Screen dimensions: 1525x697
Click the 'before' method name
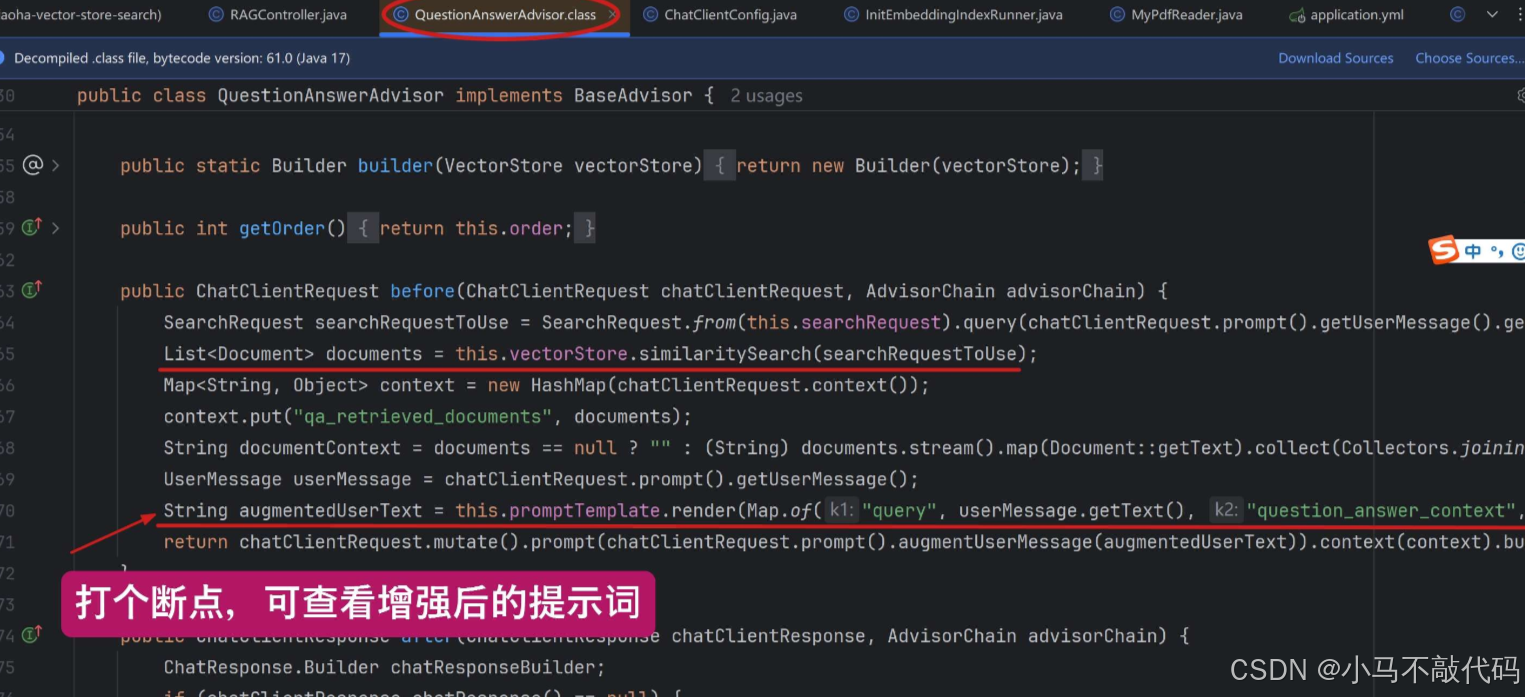(x=422, y=291)
